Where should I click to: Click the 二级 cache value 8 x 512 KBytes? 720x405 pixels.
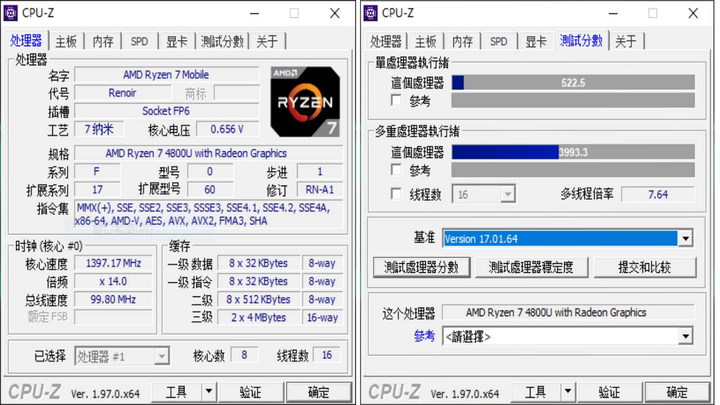click(259, 299)
